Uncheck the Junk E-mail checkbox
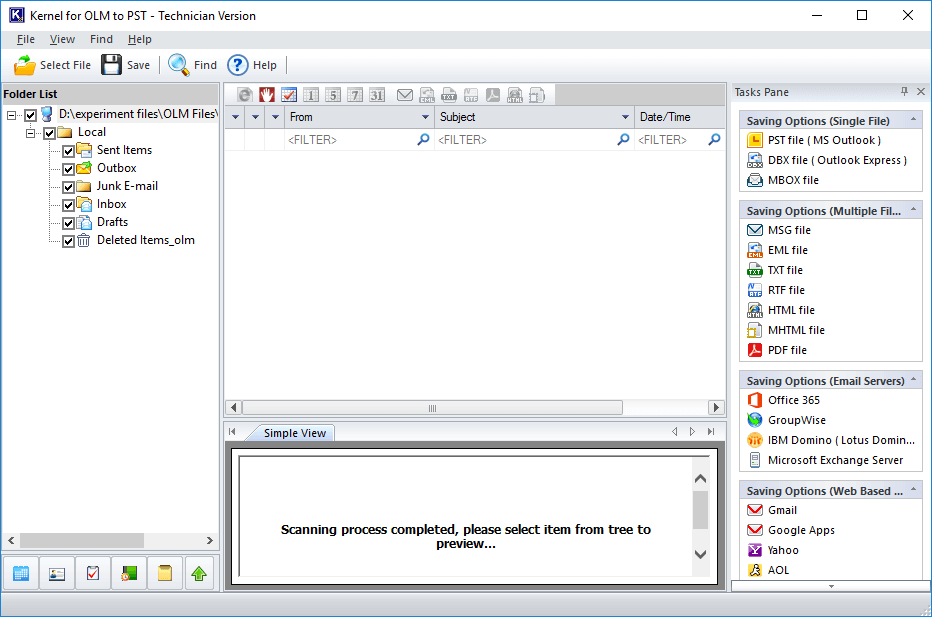 click(x=68, y=187)
